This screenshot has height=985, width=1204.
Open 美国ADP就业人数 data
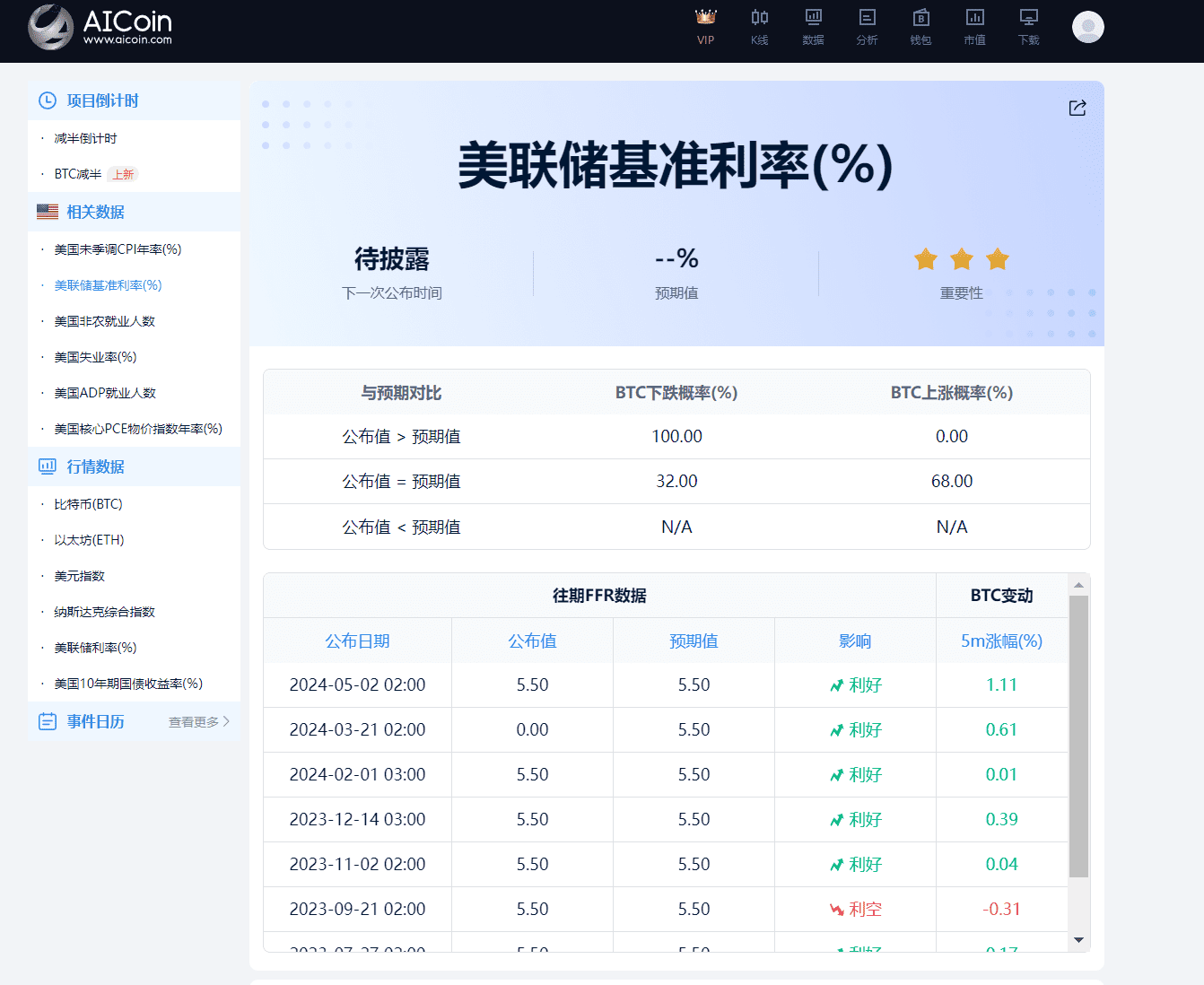(x=105, y=393)
